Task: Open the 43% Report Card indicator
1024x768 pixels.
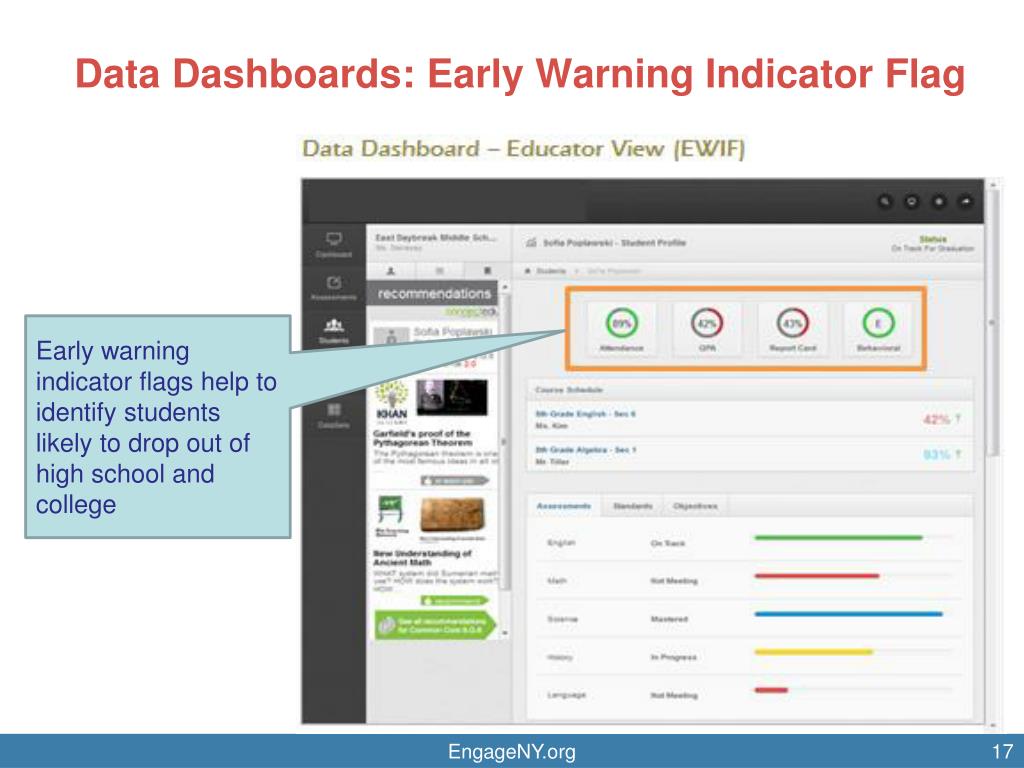Action: [792, 329]
